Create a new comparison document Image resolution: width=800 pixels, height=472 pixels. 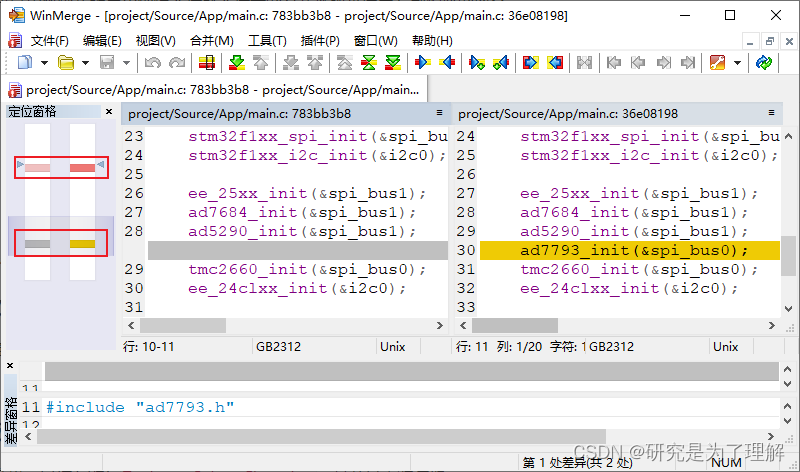[24, 63]
